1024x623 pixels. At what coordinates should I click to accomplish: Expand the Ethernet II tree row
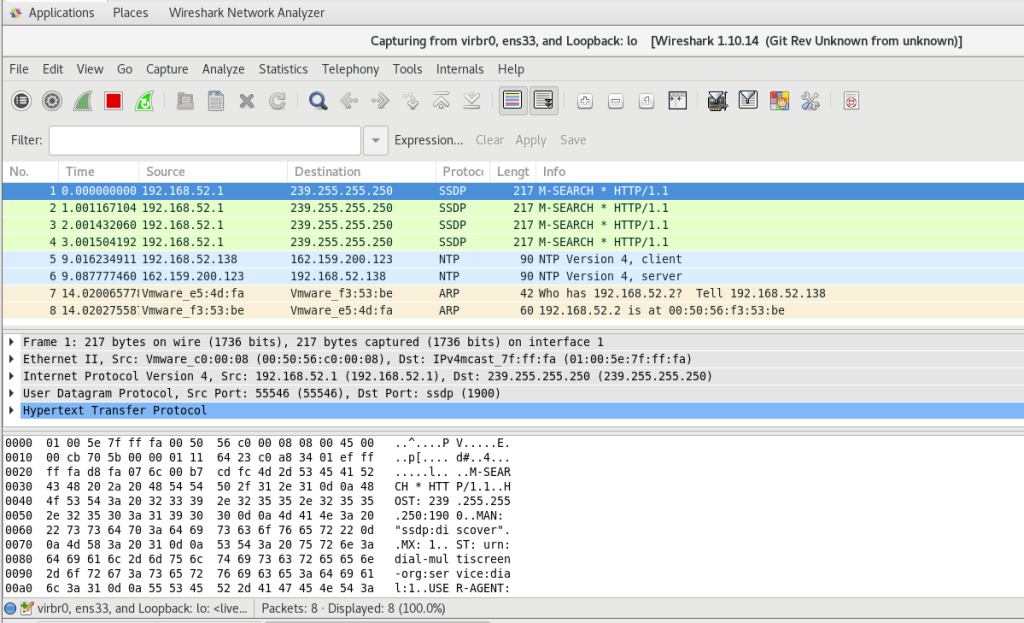click(12, 359)
